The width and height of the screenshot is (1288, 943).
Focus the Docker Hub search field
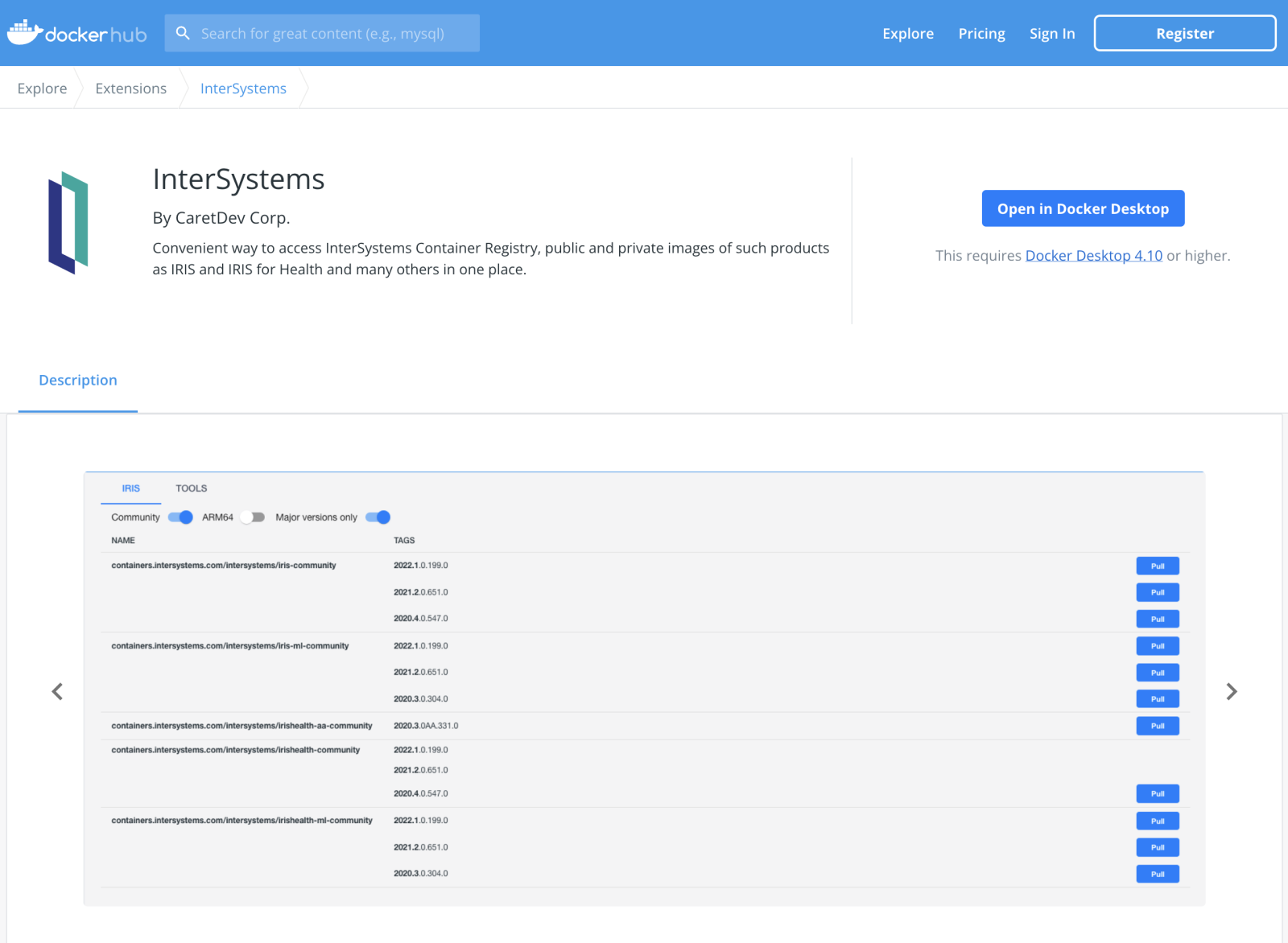[x=330, y=34]
